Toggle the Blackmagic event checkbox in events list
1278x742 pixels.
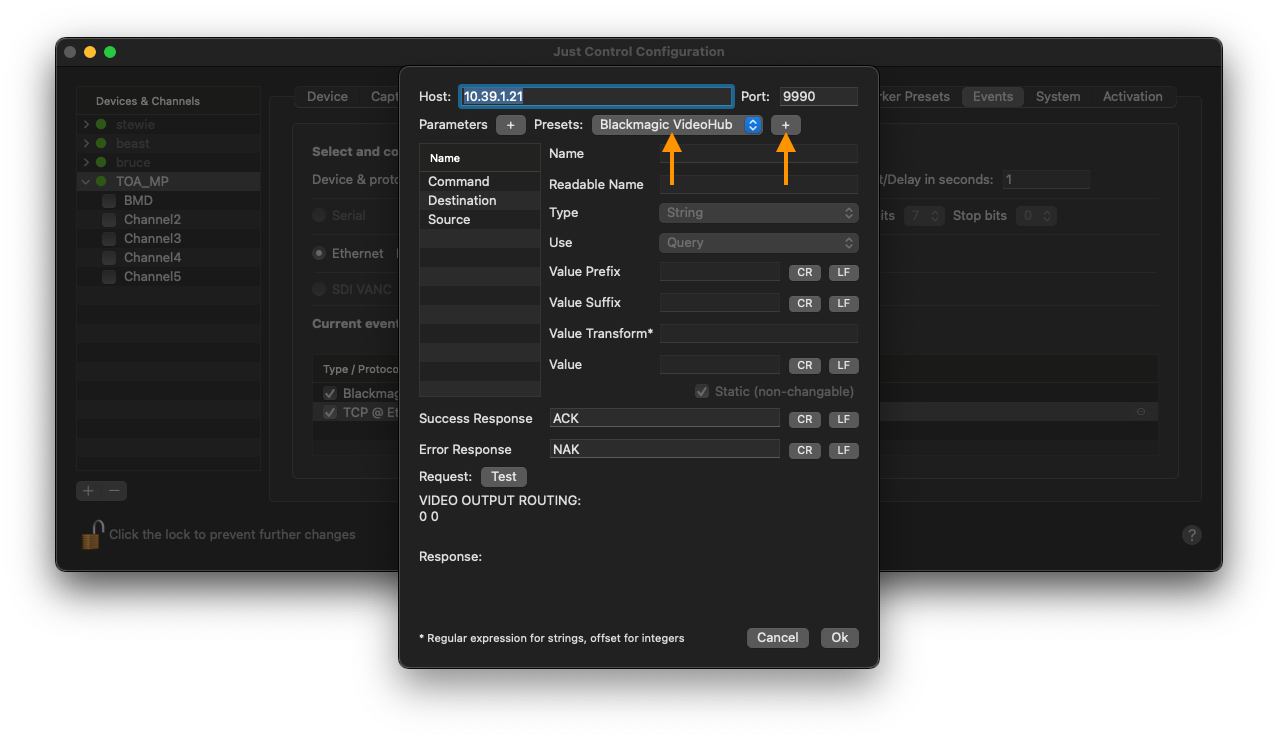tap(330, 394)
